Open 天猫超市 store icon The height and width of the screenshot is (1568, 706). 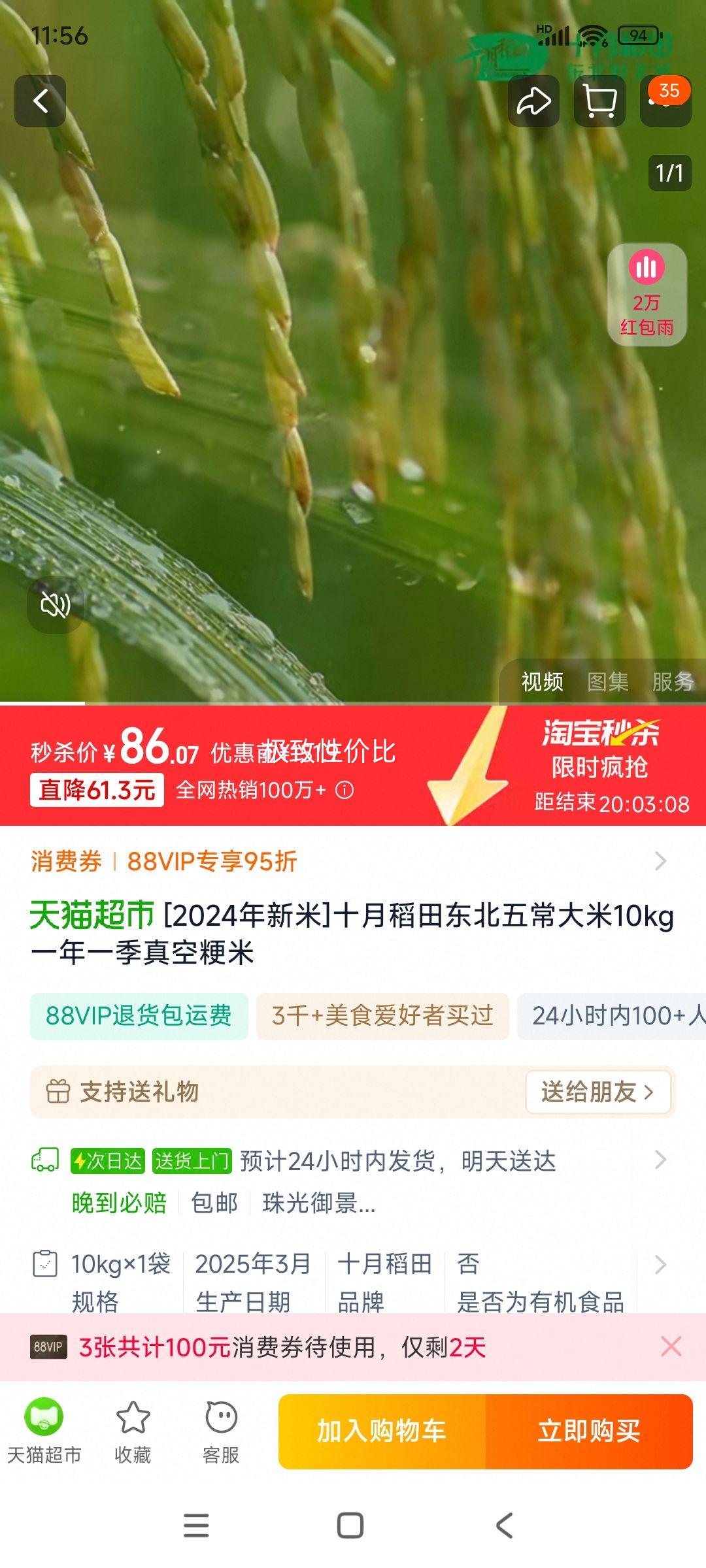[x=44, y=1431]
